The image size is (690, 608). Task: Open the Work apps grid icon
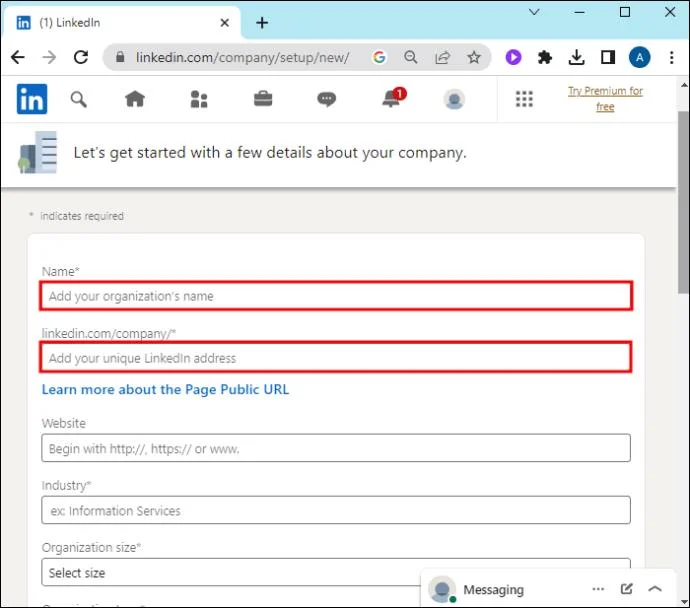(x=524, y=99)
